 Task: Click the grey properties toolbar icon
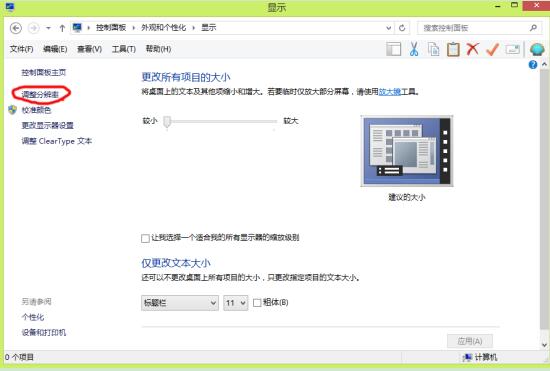coord(512,49)
